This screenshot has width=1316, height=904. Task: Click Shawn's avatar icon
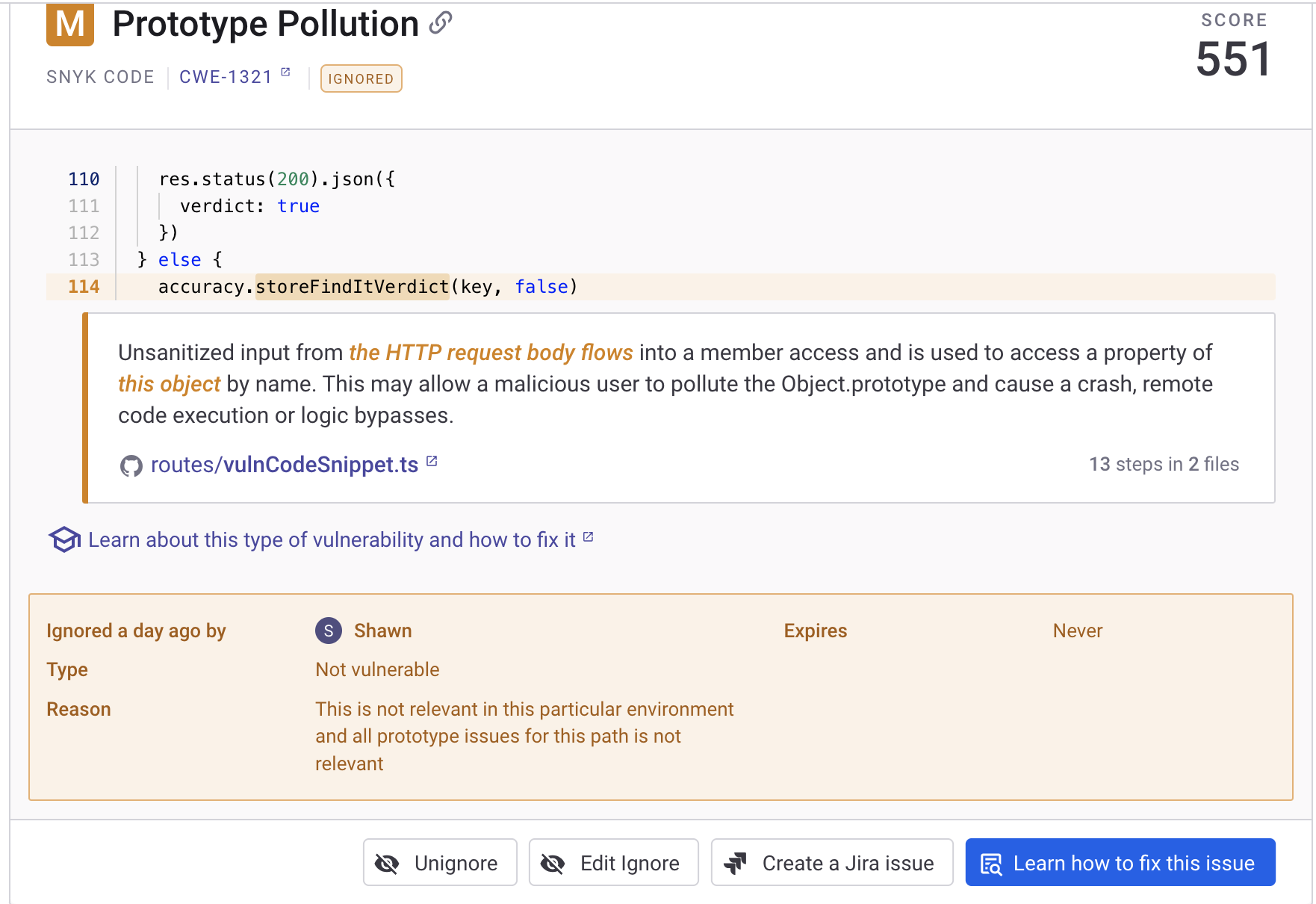pos(329,631)
